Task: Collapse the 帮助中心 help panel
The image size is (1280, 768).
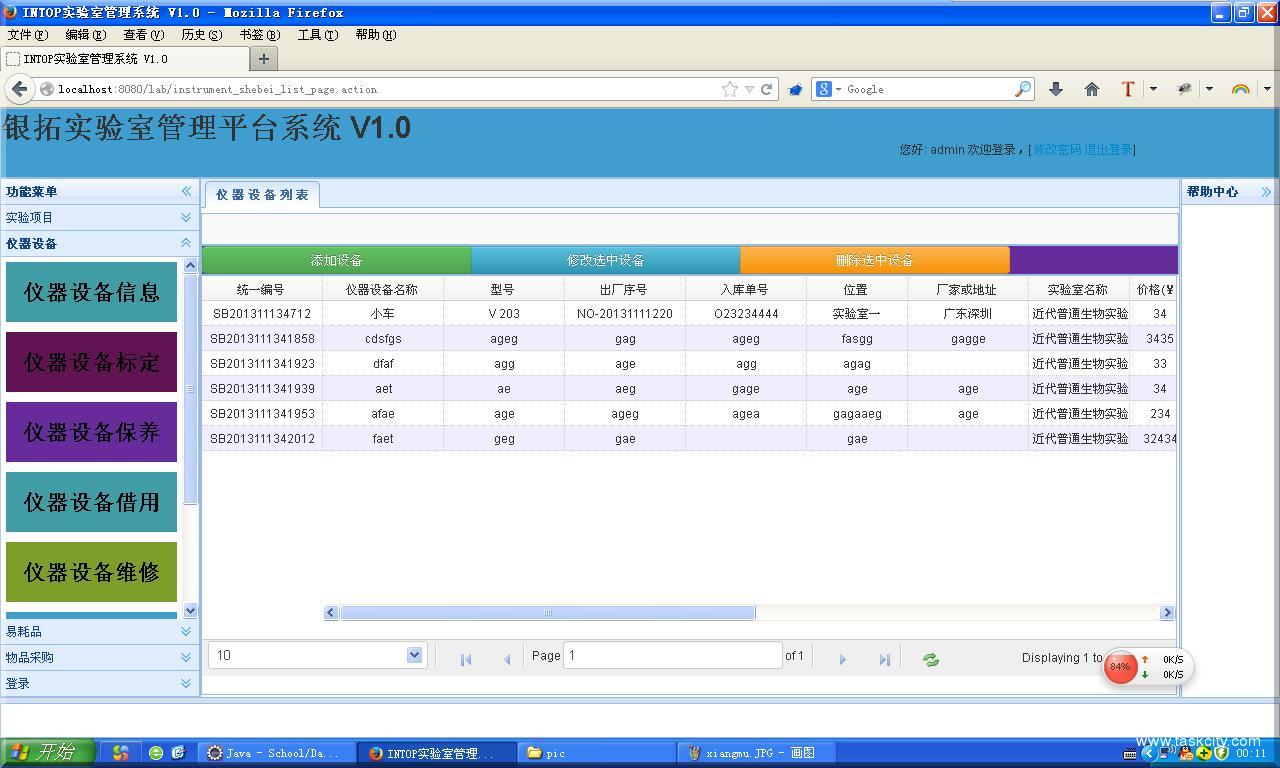Action: click(x=1266, y=191)
